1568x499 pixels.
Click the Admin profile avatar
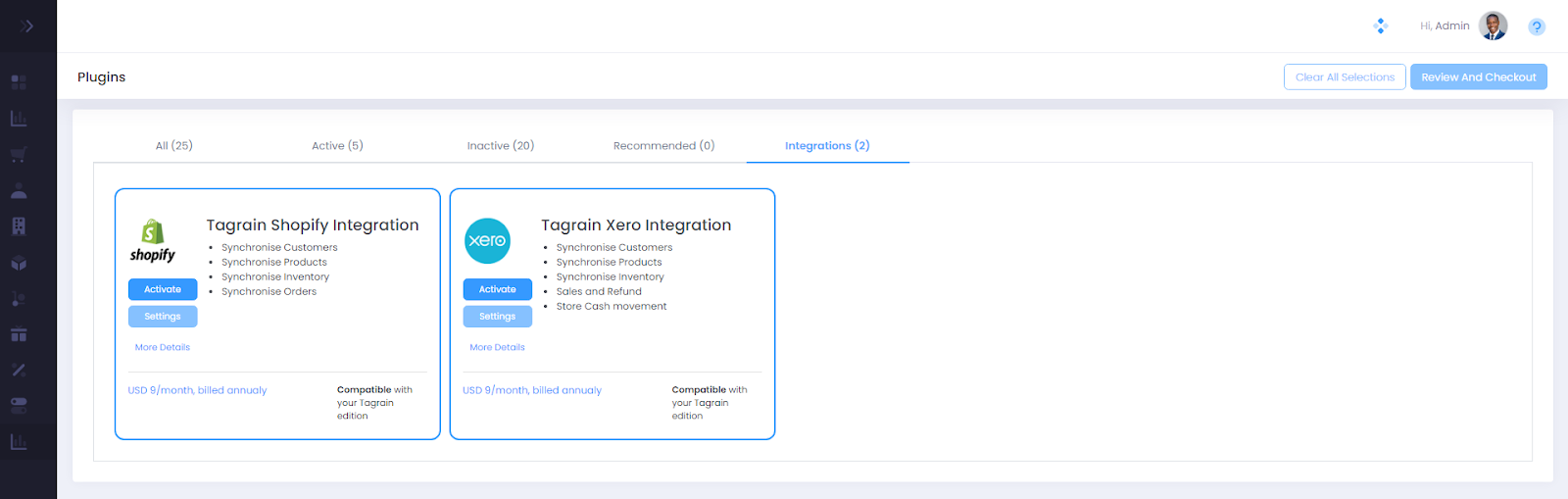[x=1494, y=26]
